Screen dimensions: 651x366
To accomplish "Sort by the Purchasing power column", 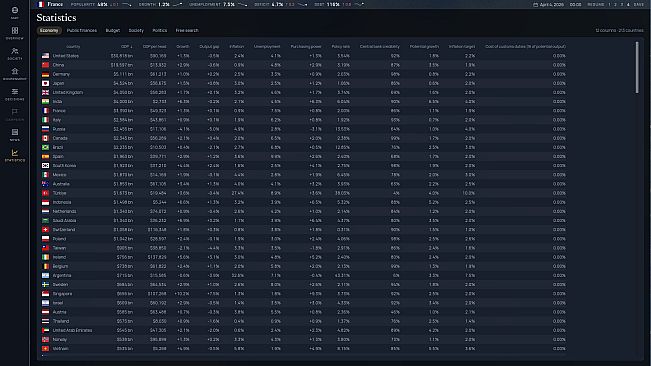I will [306, 46].
